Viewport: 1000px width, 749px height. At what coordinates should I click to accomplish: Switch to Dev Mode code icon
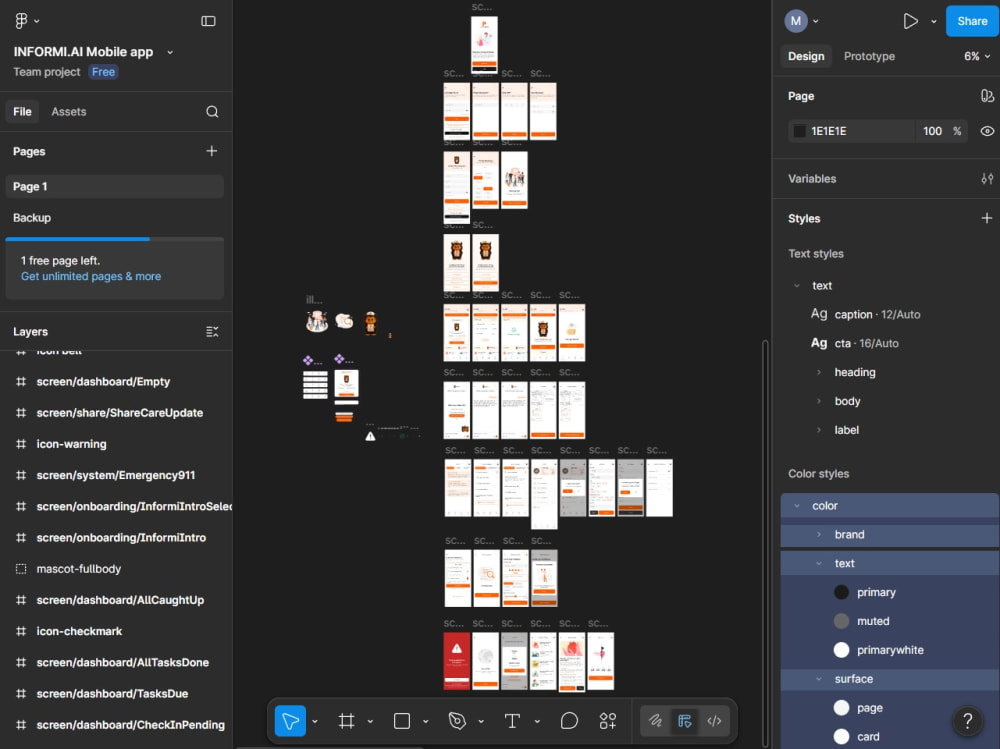point(714,721)
